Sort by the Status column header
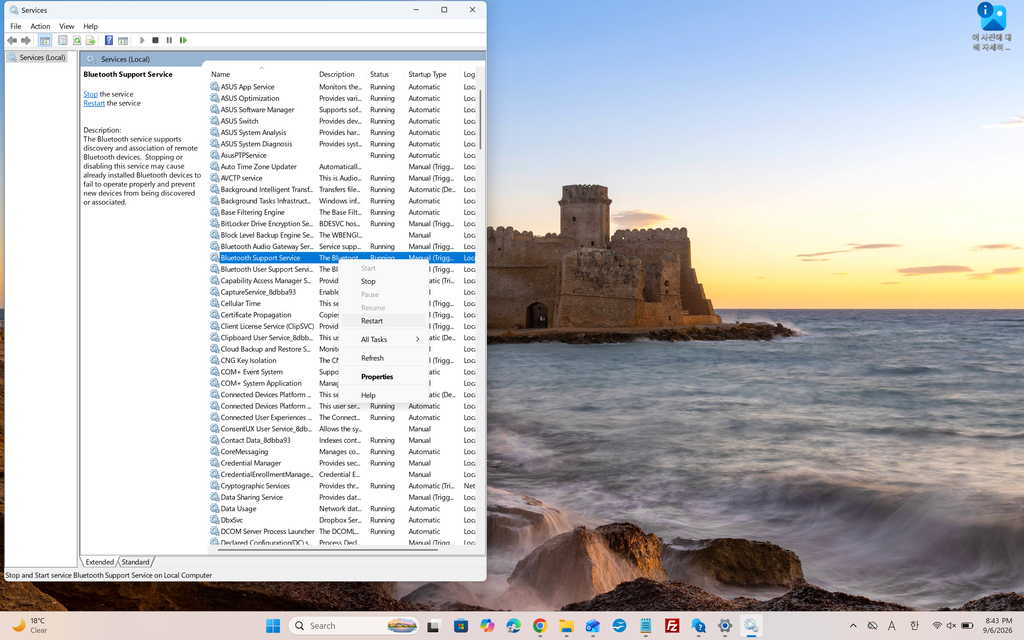Viewport: 1024px width, 640px height. 385,74
